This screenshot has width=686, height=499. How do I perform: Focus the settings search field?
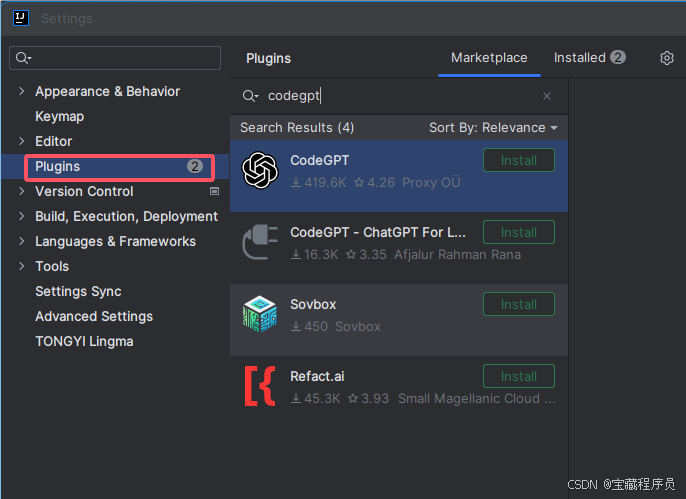tap(115, 58)
